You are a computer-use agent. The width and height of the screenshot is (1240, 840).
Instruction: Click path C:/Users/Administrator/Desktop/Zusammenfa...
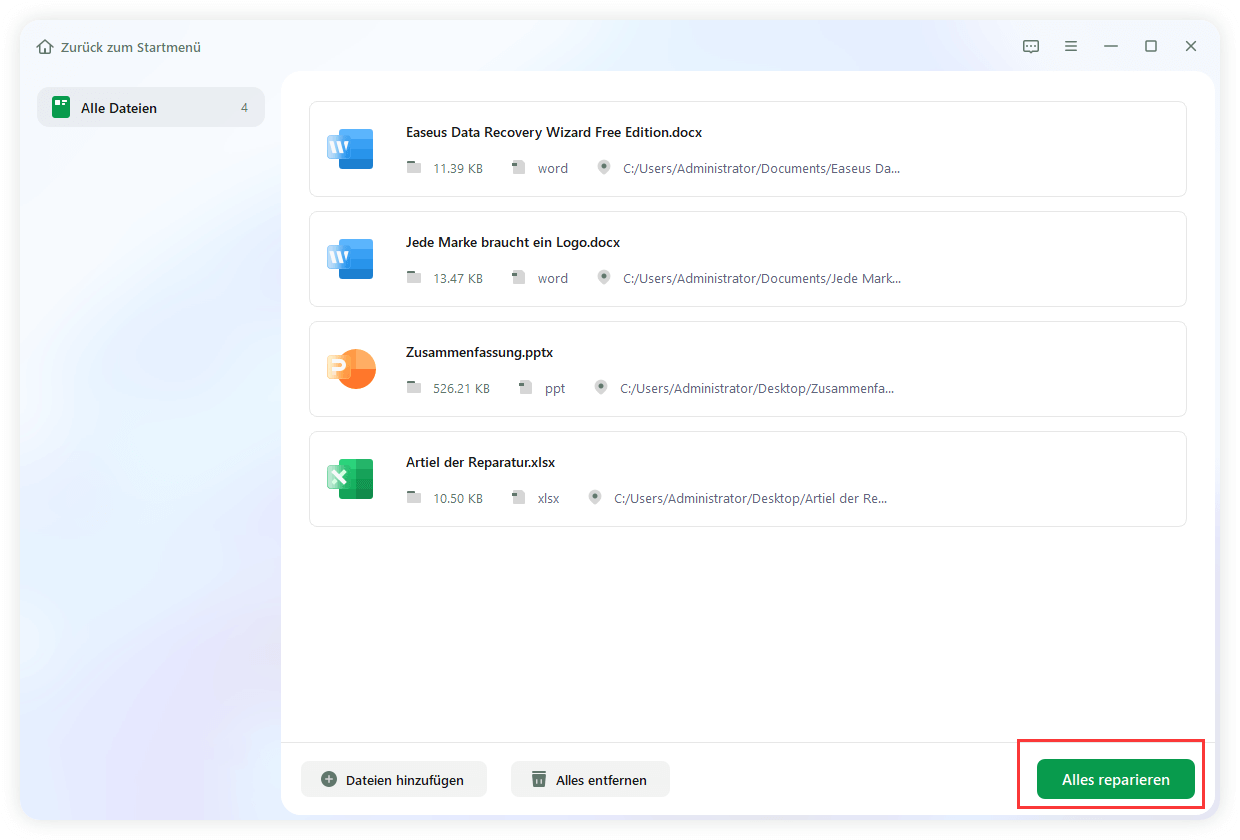click(757, 388)
